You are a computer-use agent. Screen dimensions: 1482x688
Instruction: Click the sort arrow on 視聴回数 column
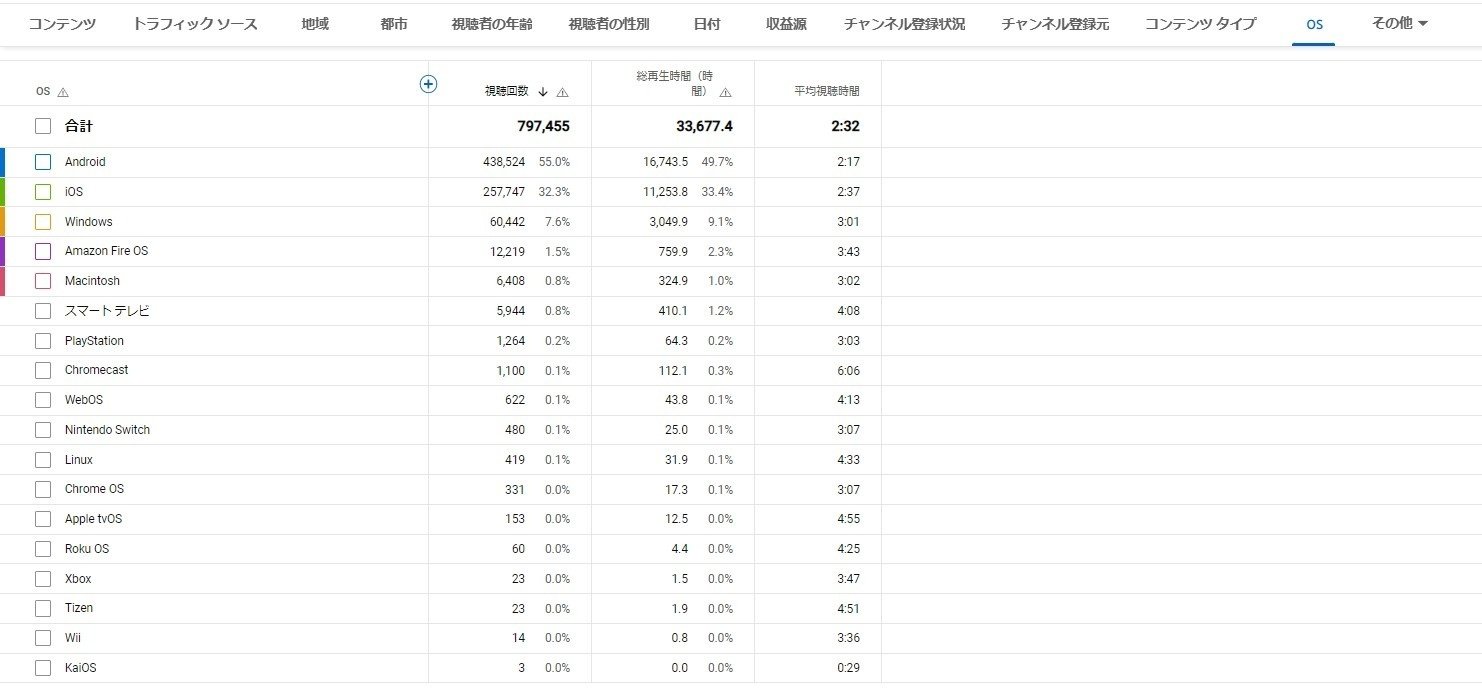coord(543,92)
